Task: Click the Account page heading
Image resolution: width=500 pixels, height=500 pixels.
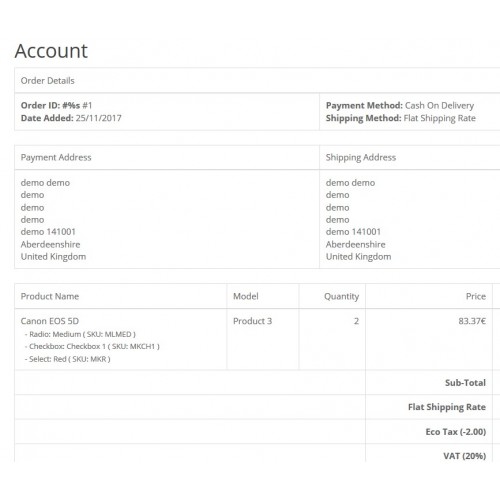Action: tap(51, 51)
